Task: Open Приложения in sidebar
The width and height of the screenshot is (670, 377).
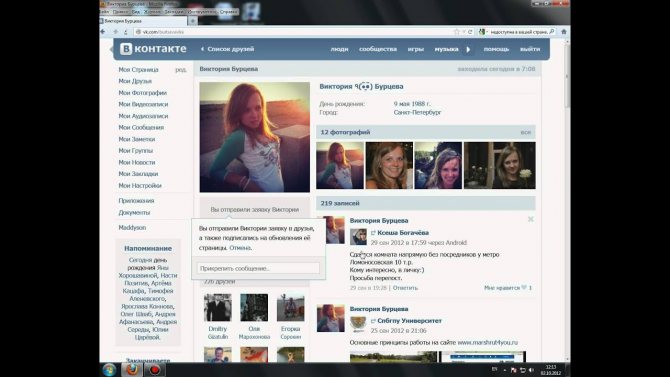Action: coord(136,201)
